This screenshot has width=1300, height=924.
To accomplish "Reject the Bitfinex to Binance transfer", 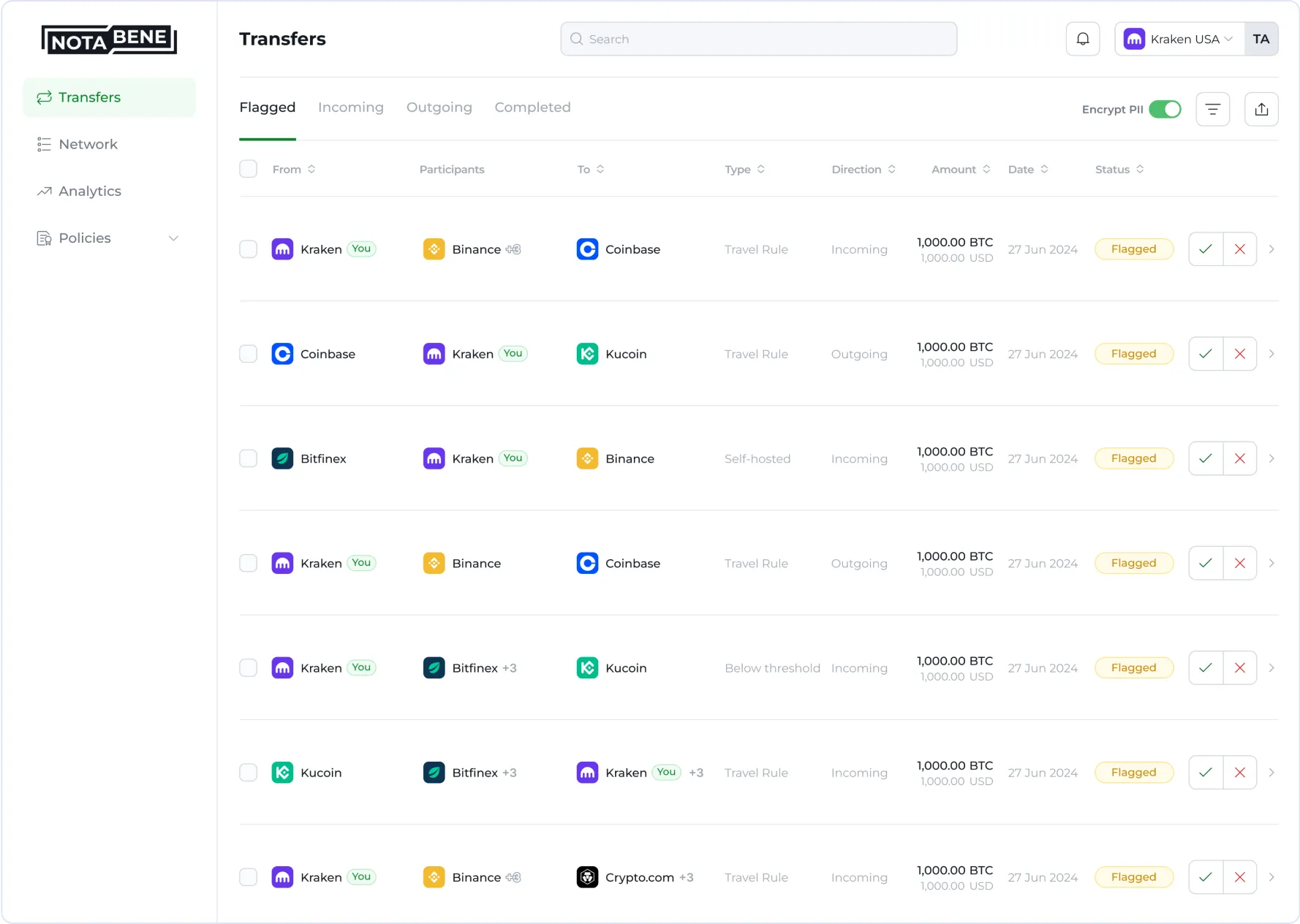I will [1240, 458].
